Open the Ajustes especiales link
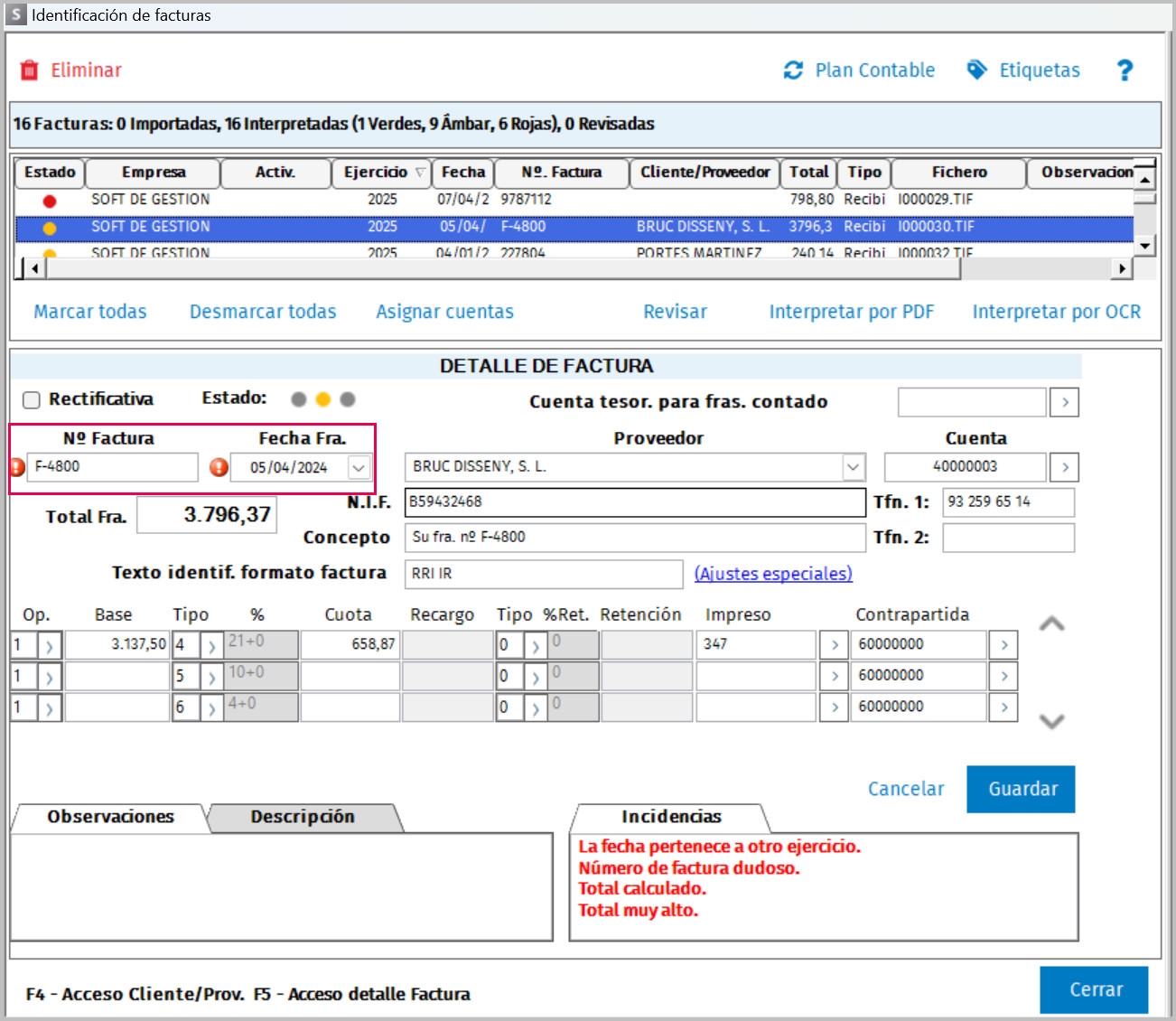The image size is (1176, 1021). [773, 574]
